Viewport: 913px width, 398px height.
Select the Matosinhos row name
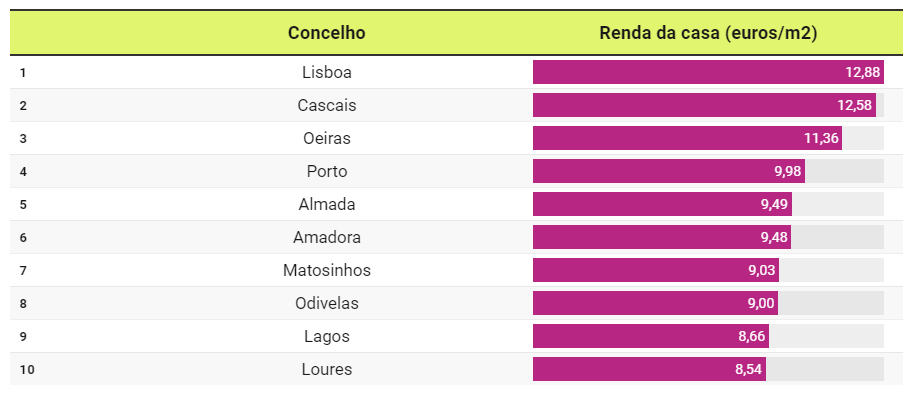pyautogui.click(x=327, y=271)
